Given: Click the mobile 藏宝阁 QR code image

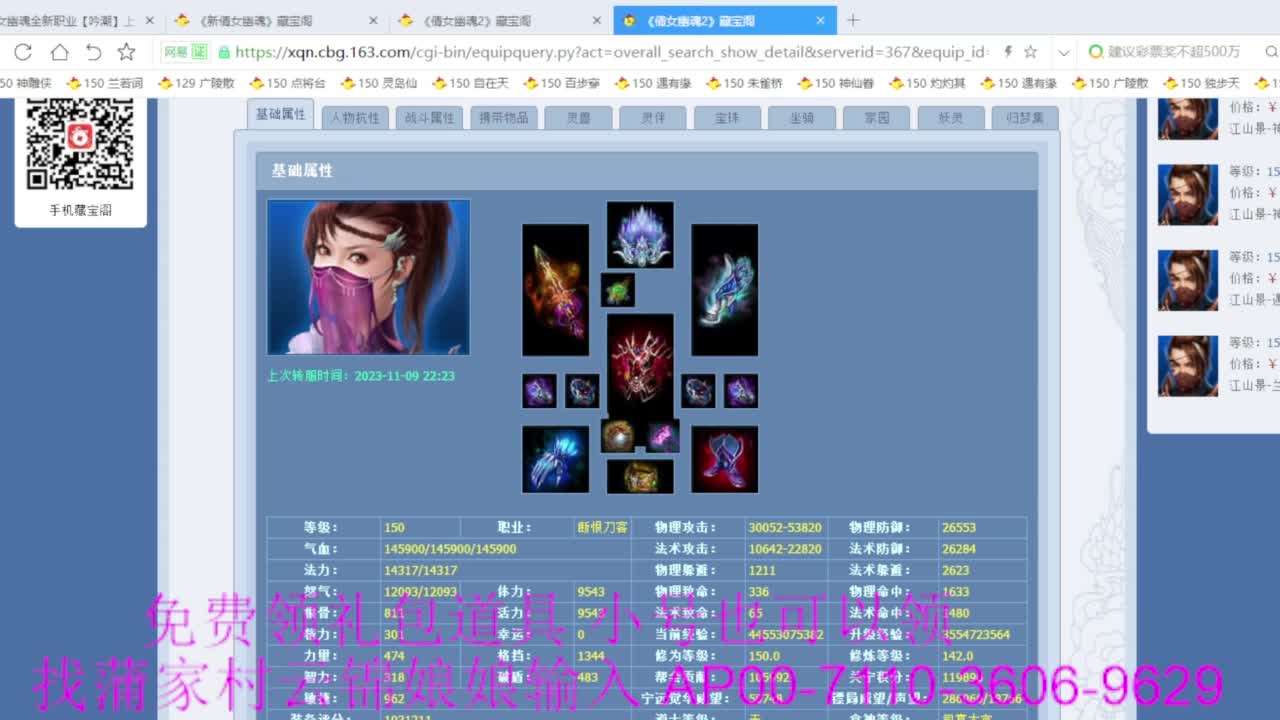Looking at the screenshot, I should coord(80,144).
